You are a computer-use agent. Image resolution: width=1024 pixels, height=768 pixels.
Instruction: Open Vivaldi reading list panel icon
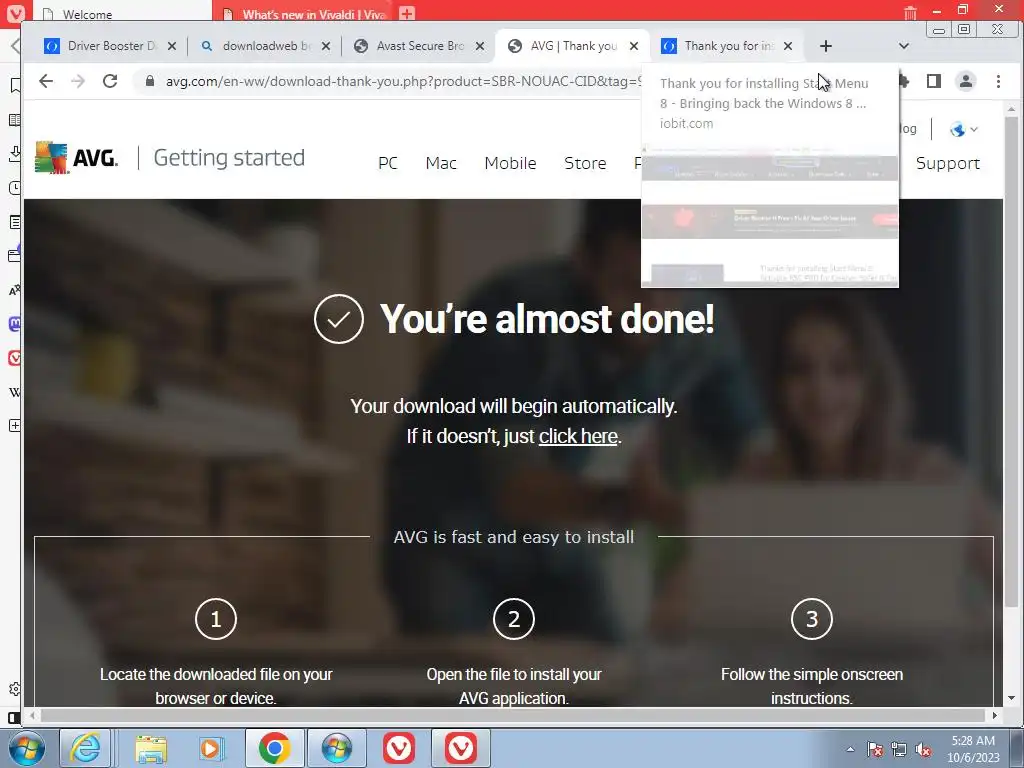tap(14, 120)
